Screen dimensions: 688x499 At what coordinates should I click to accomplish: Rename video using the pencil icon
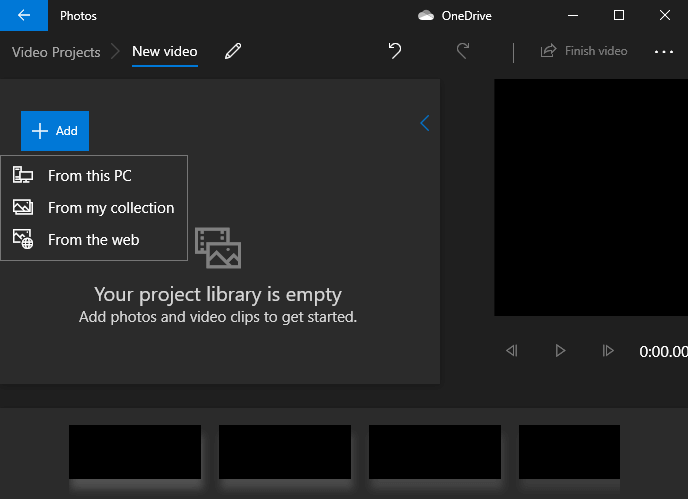click(233, 51)
